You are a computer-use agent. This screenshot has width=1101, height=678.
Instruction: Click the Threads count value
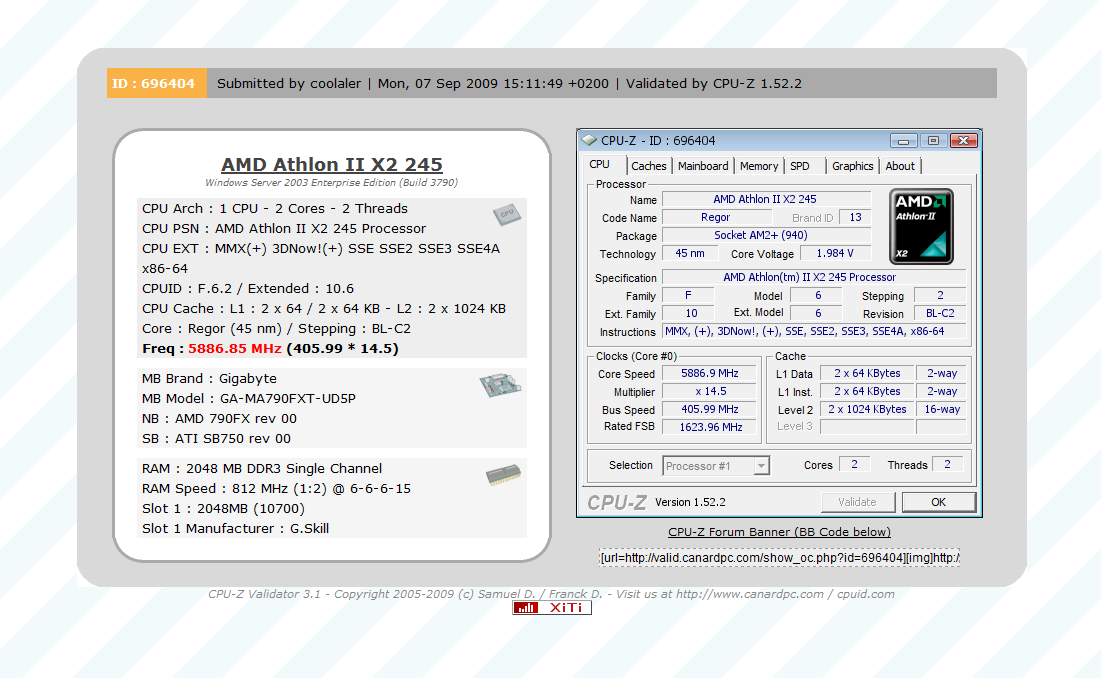pyautogui.click(x=947, y=465)
